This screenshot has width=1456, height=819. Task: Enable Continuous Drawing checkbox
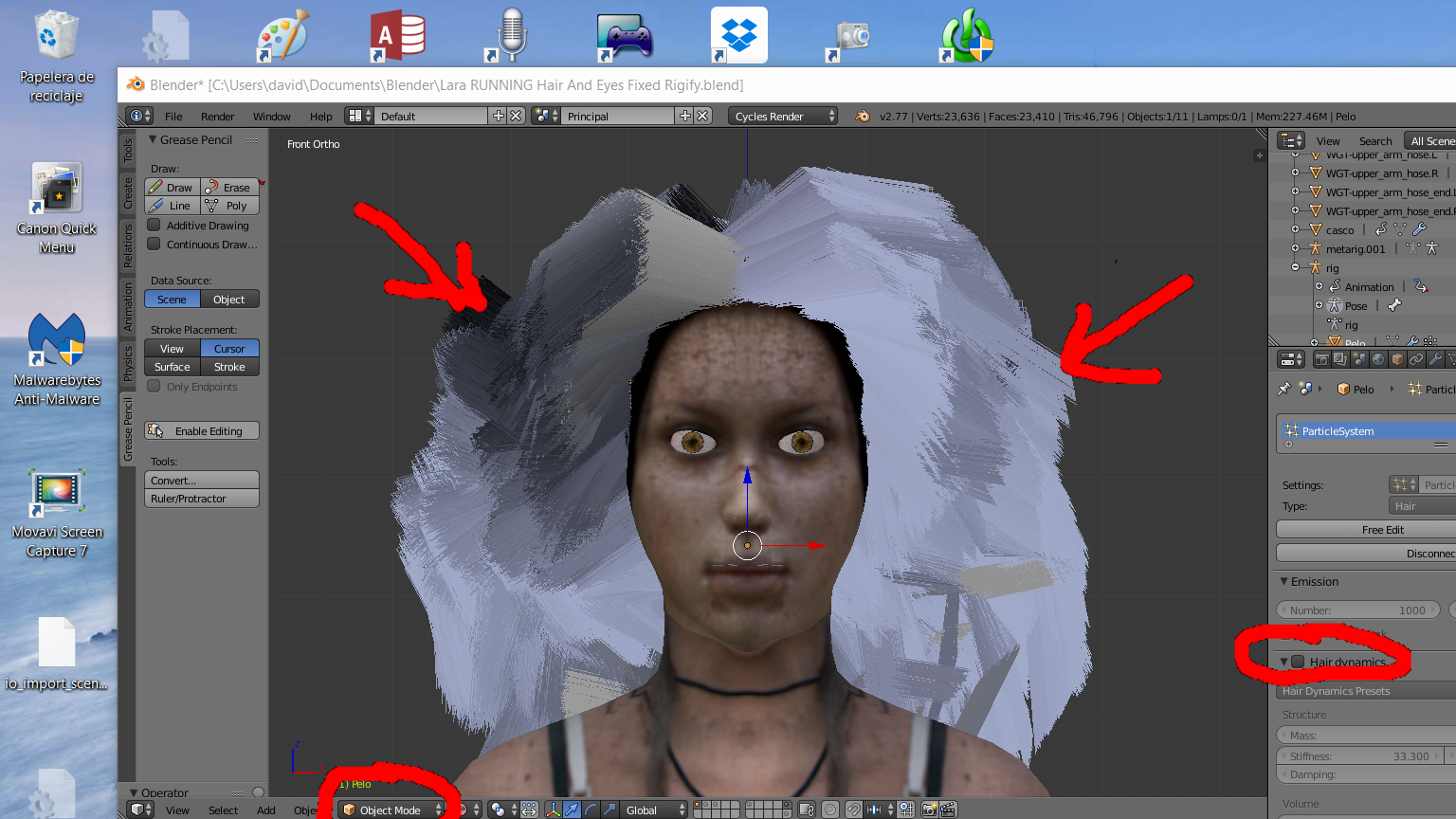pyautogui.click(x=154, y=245)
